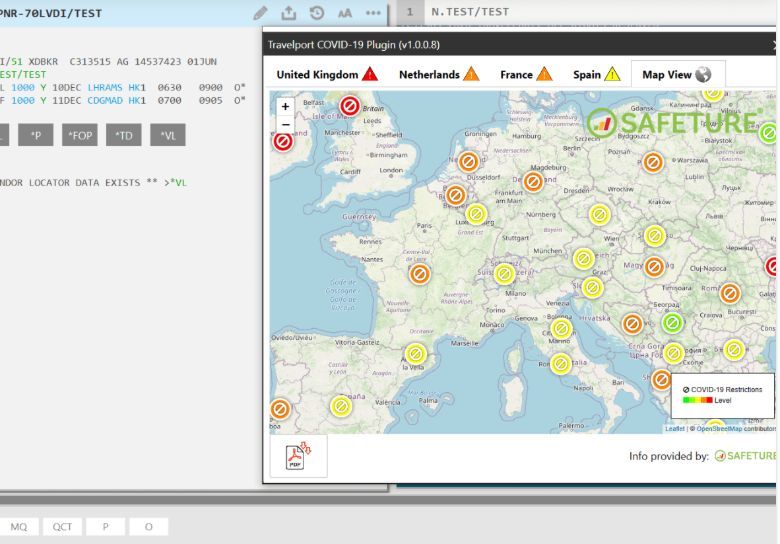Screen dimensions: 780x544
Task: Export report using the PDF icon
Action: [x=298, y=455]
